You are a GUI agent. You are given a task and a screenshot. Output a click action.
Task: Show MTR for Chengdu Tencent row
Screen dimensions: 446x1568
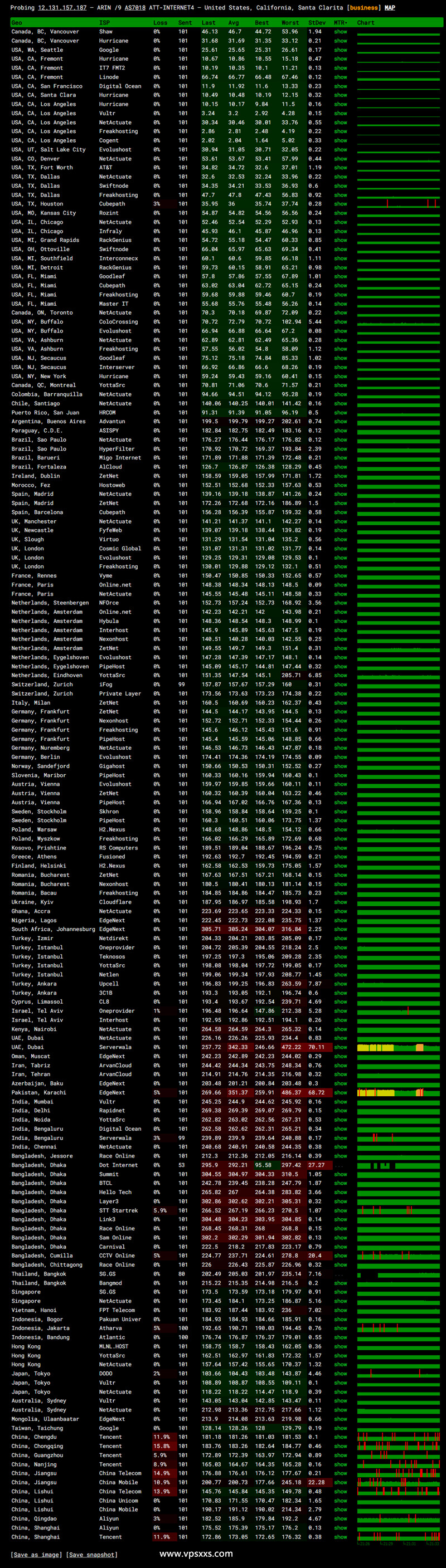[340, 1437]
